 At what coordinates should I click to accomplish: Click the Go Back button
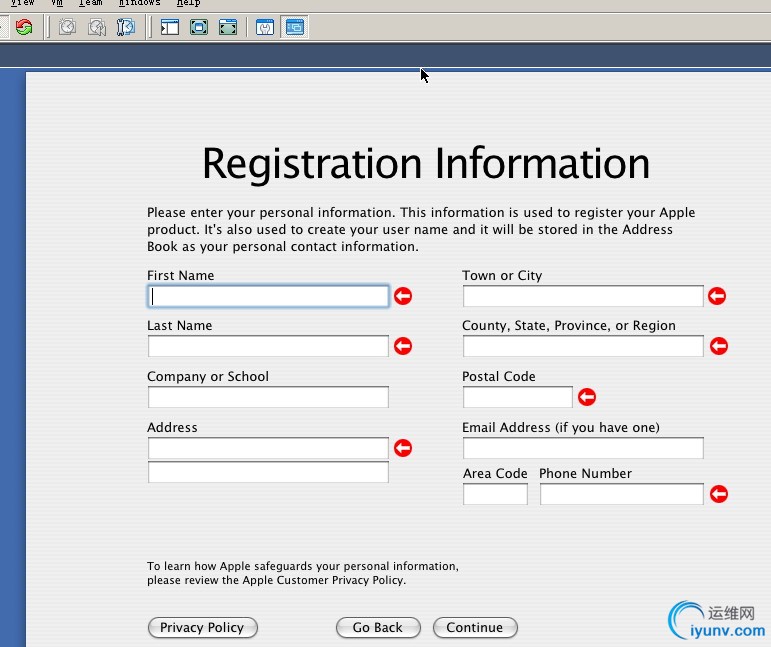[x=378, y=627]
